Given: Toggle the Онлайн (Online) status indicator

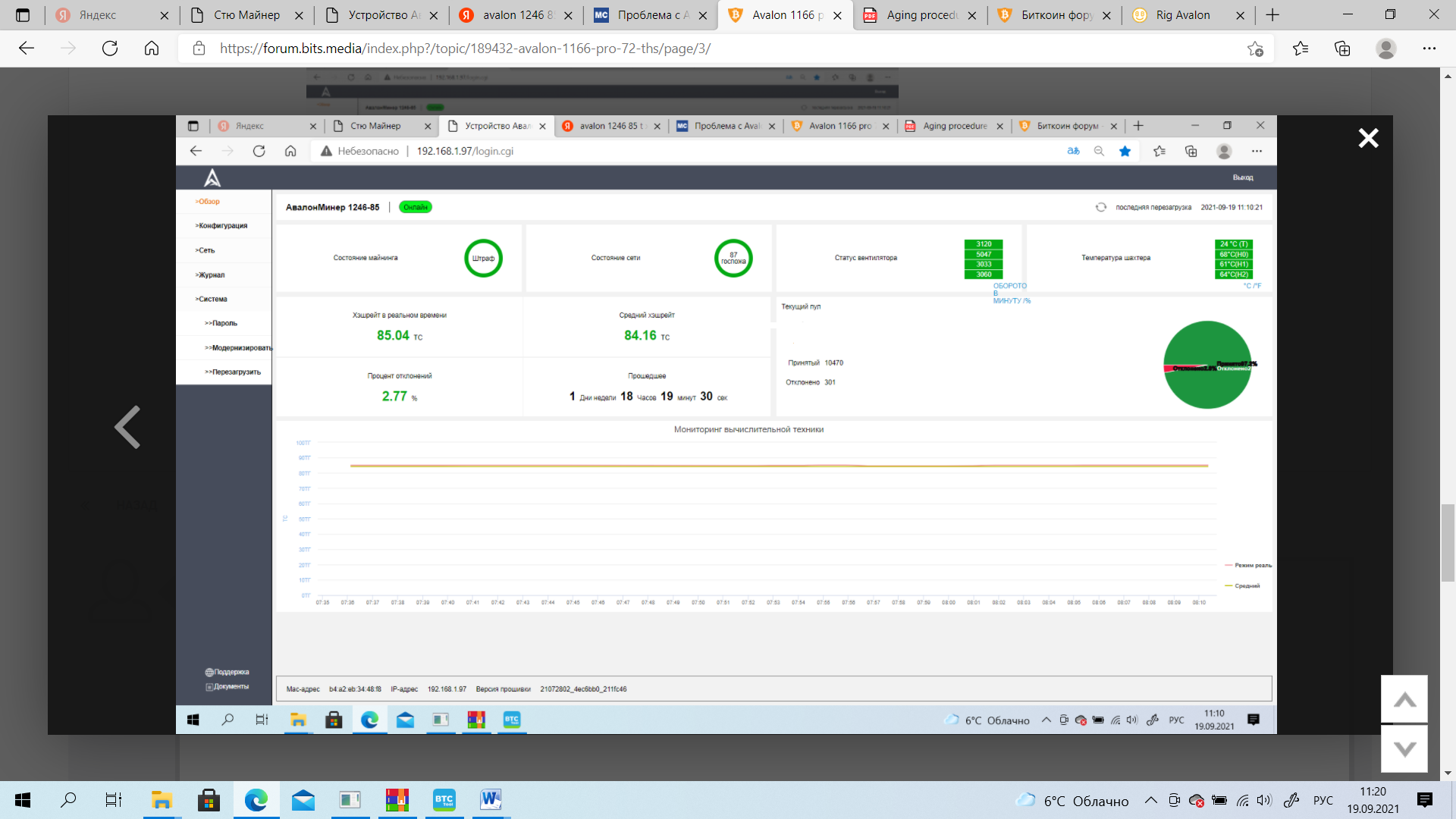Looking at the screenshot, I should pyautogui.click(x=415, y=207).
